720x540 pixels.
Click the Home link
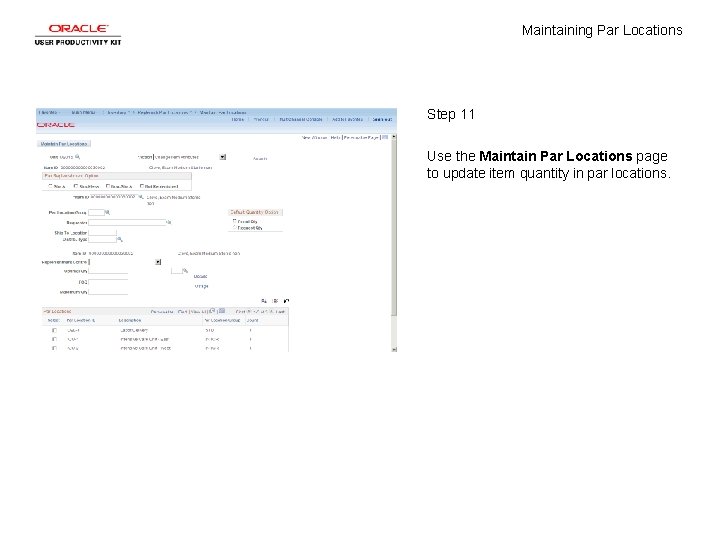click(x=237, y=119)
